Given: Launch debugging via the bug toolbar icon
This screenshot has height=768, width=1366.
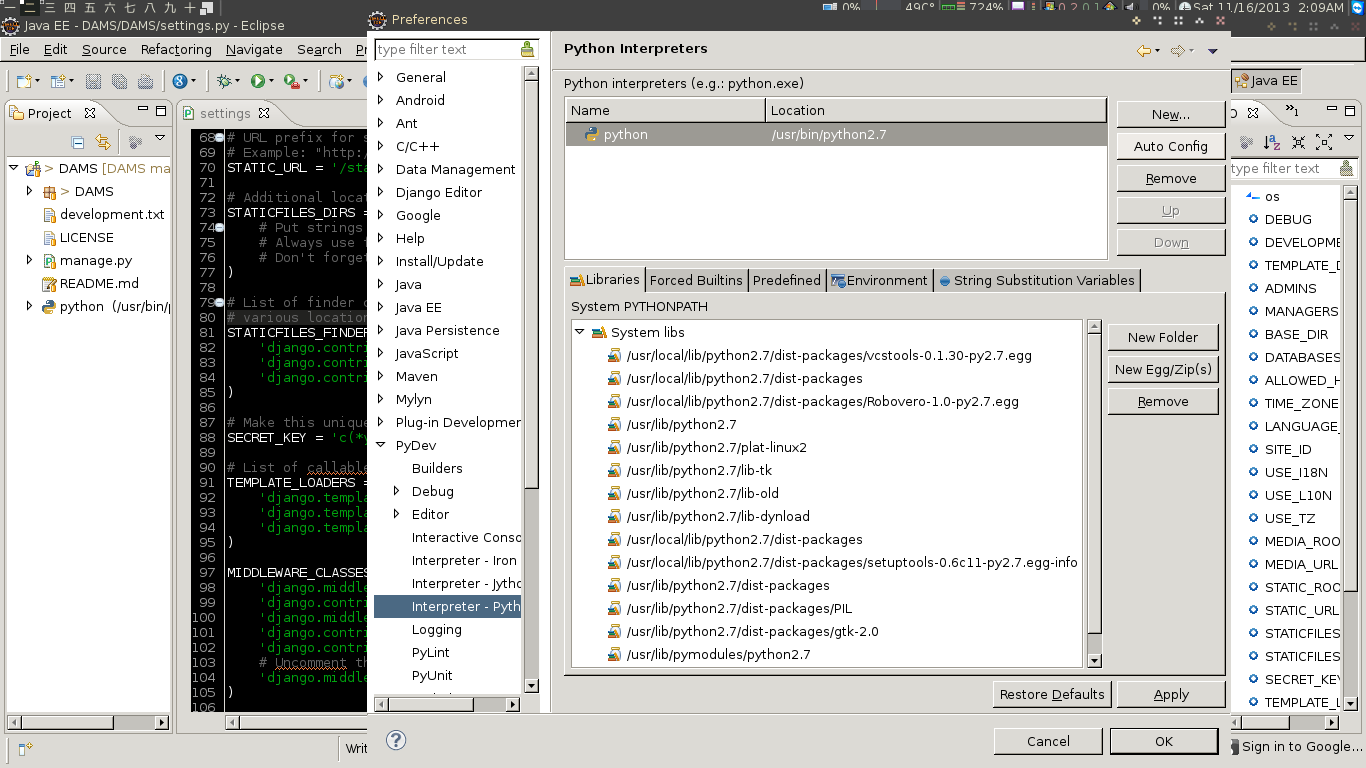Looking at the screenshot, I should point(223,81).
